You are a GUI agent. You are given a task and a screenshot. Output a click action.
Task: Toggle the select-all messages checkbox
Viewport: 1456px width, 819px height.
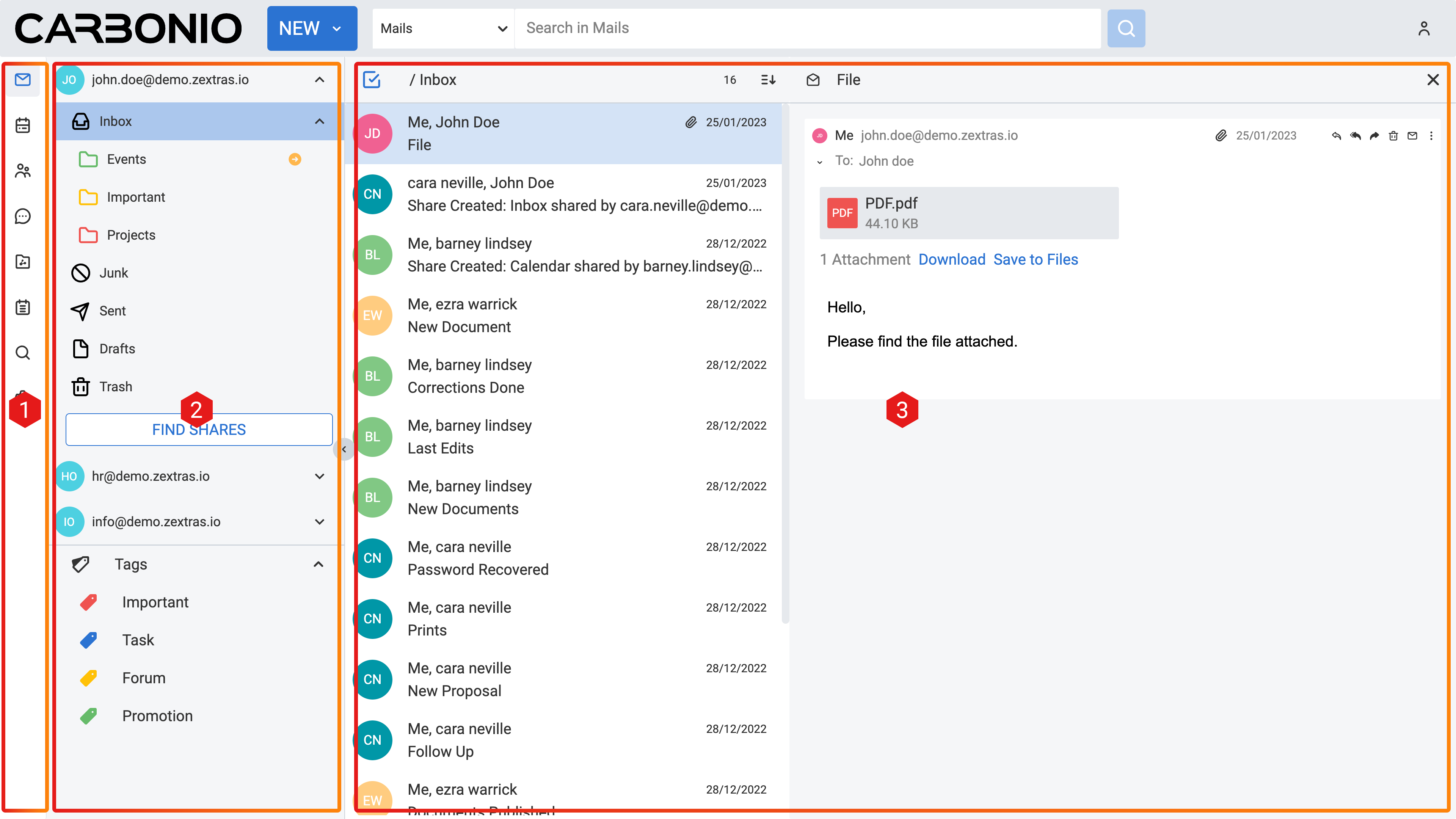pyautogui.click(x=371, y=80)
